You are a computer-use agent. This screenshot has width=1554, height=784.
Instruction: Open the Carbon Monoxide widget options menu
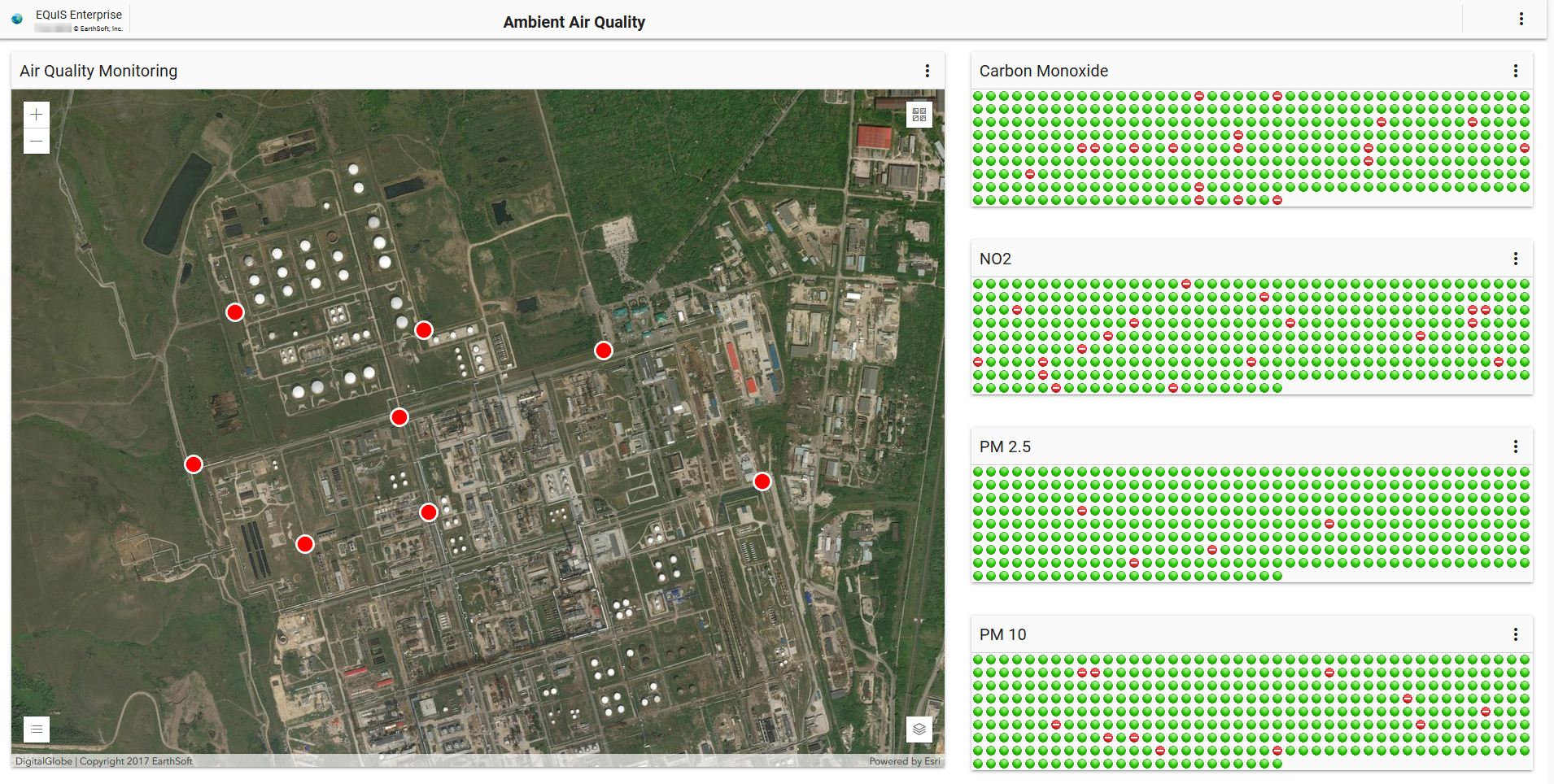click(1515, 71)
